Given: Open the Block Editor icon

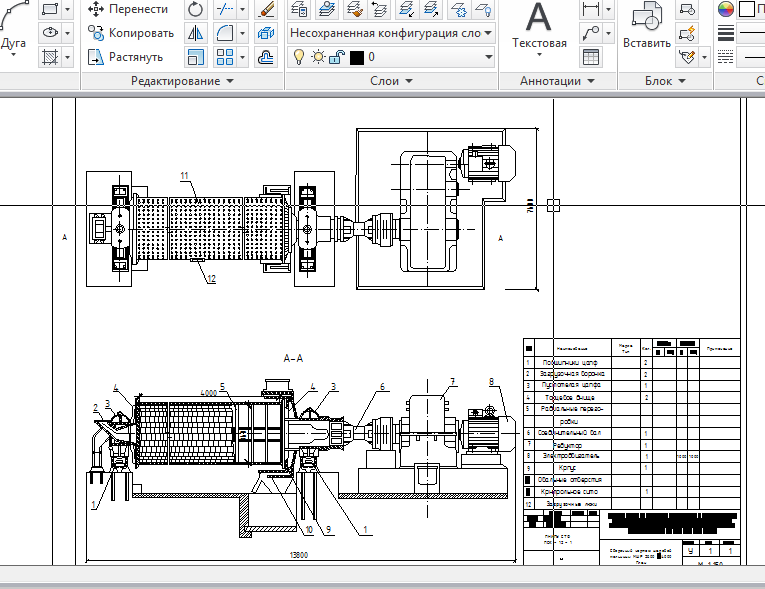Looking at the screenshot, I should pos(687,33).
